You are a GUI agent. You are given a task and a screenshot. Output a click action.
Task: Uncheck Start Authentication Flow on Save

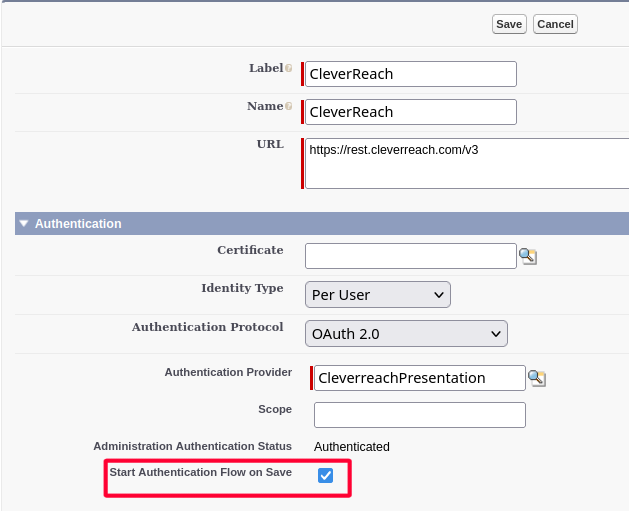[325, 476]
